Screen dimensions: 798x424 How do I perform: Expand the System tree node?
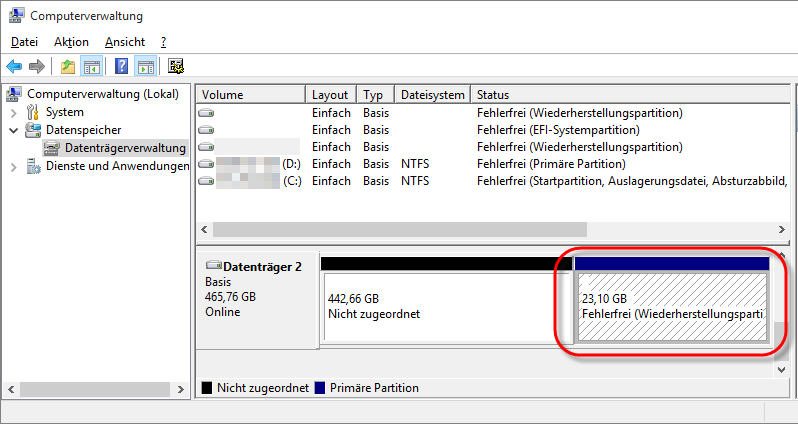(x=14, y=112)
